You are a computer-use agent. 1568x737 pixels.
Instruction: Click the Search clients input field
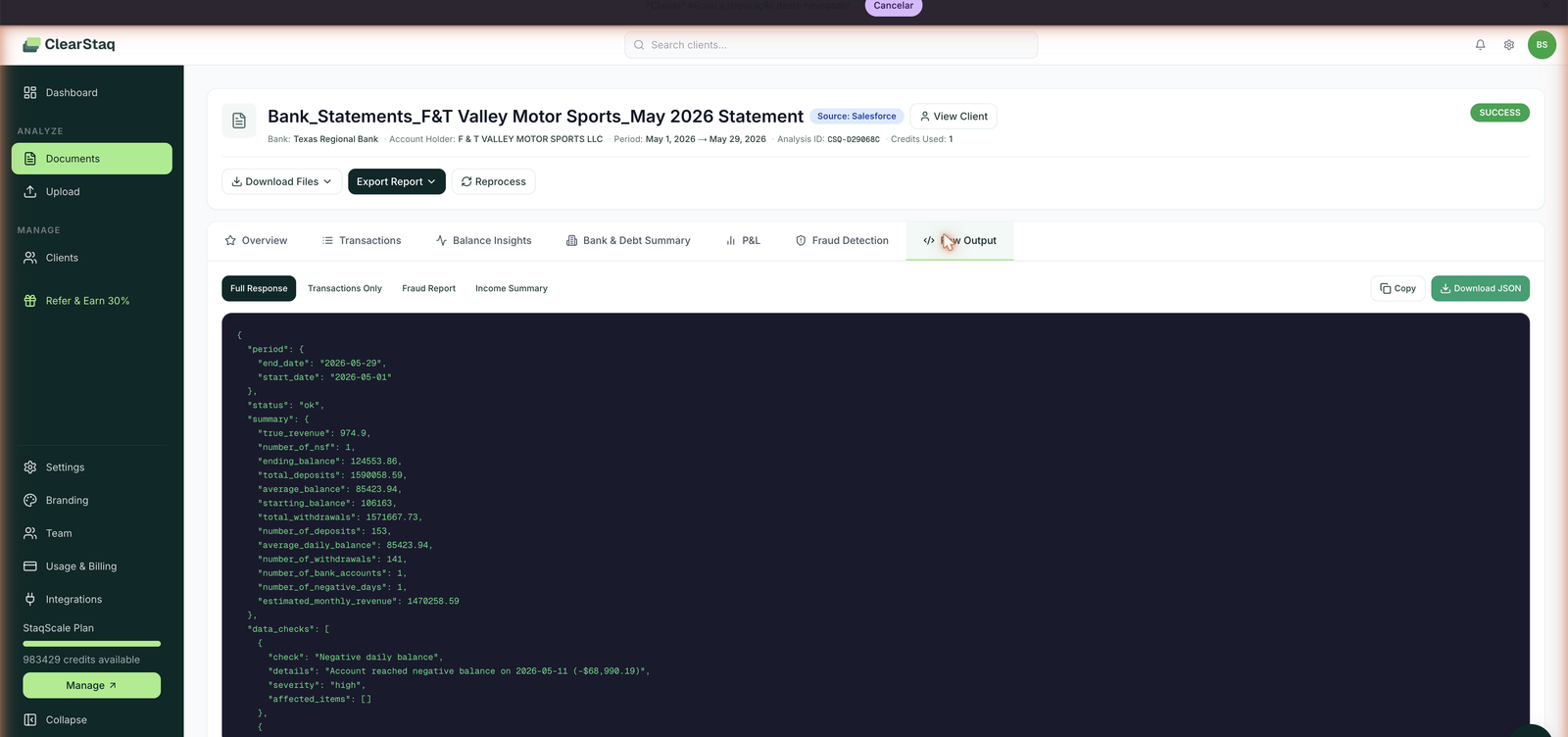[x=831, y=45]
